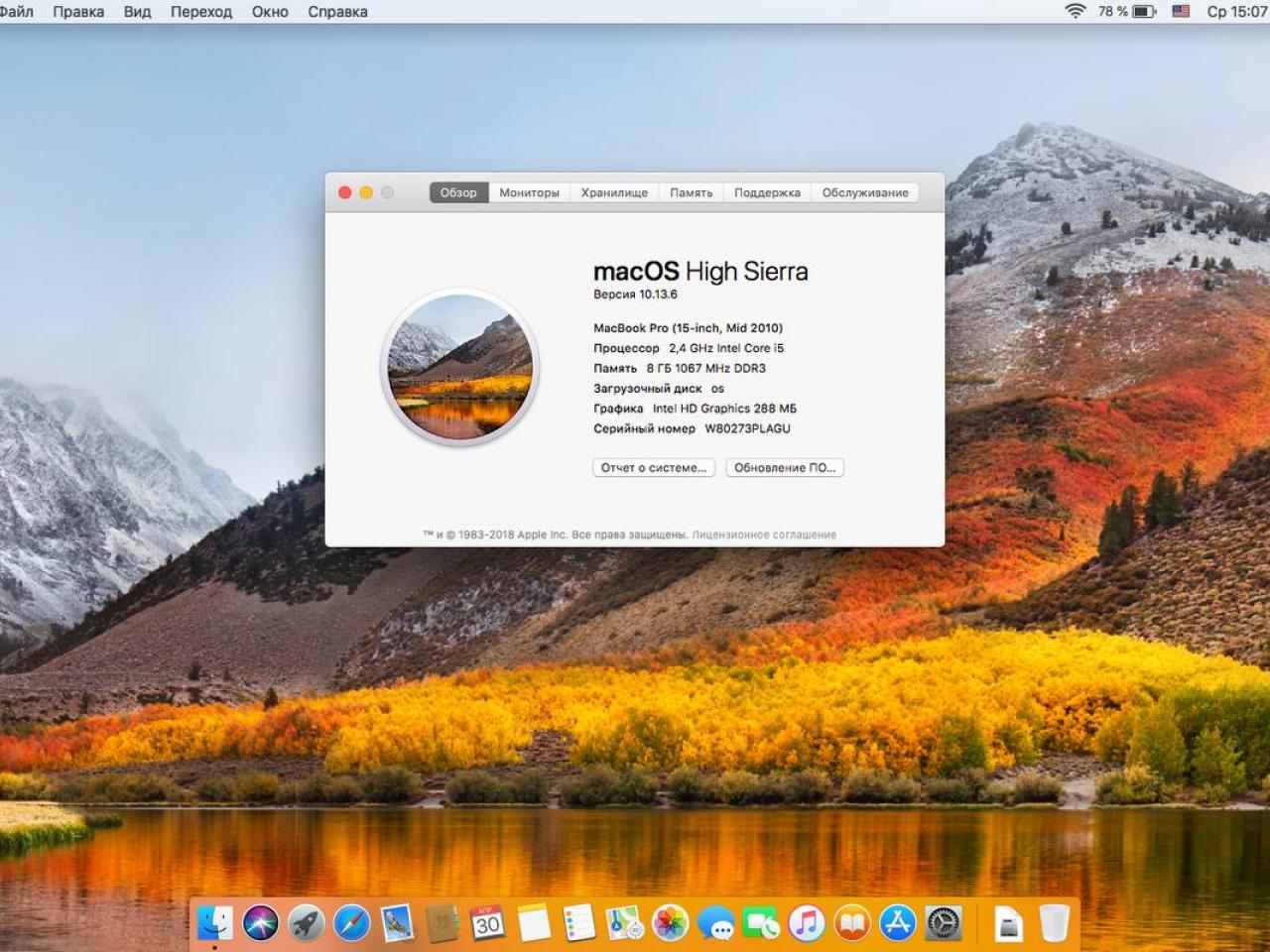Open Notes yellow pad icon
The height and width of the screenshot is (952, 1270).
click(533, 923)
